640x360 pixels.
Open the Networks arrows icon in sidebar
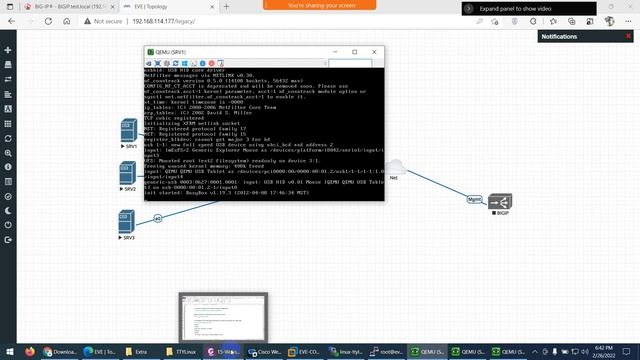pyautogui.click(x=8, y=79)
